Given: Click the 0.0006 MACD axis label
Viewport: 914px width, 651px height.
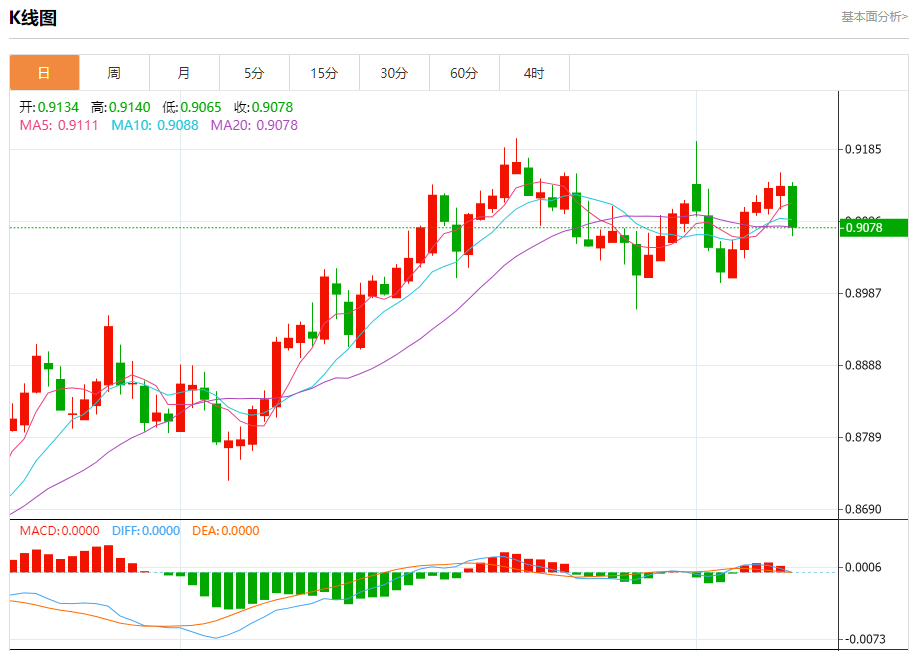Looking at the screenshot, I should 863,568.
